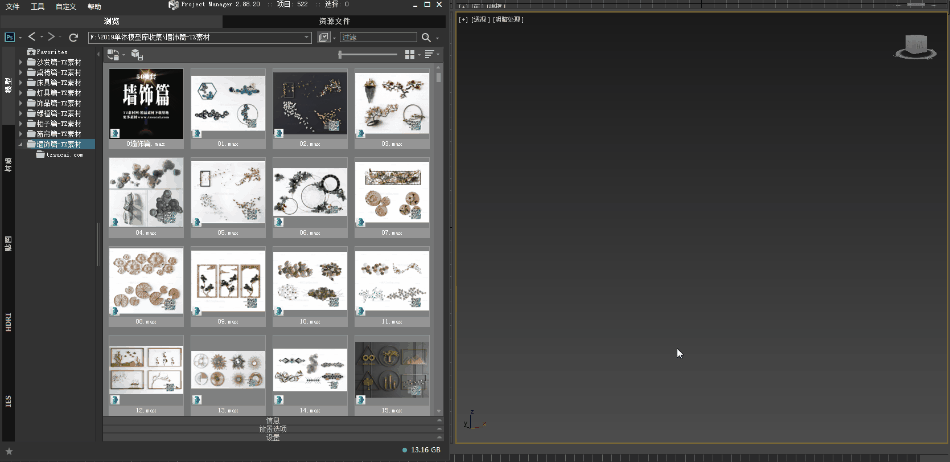Click the sort options icon above thumbnails

pyautogui.click(x=429, y=54)
